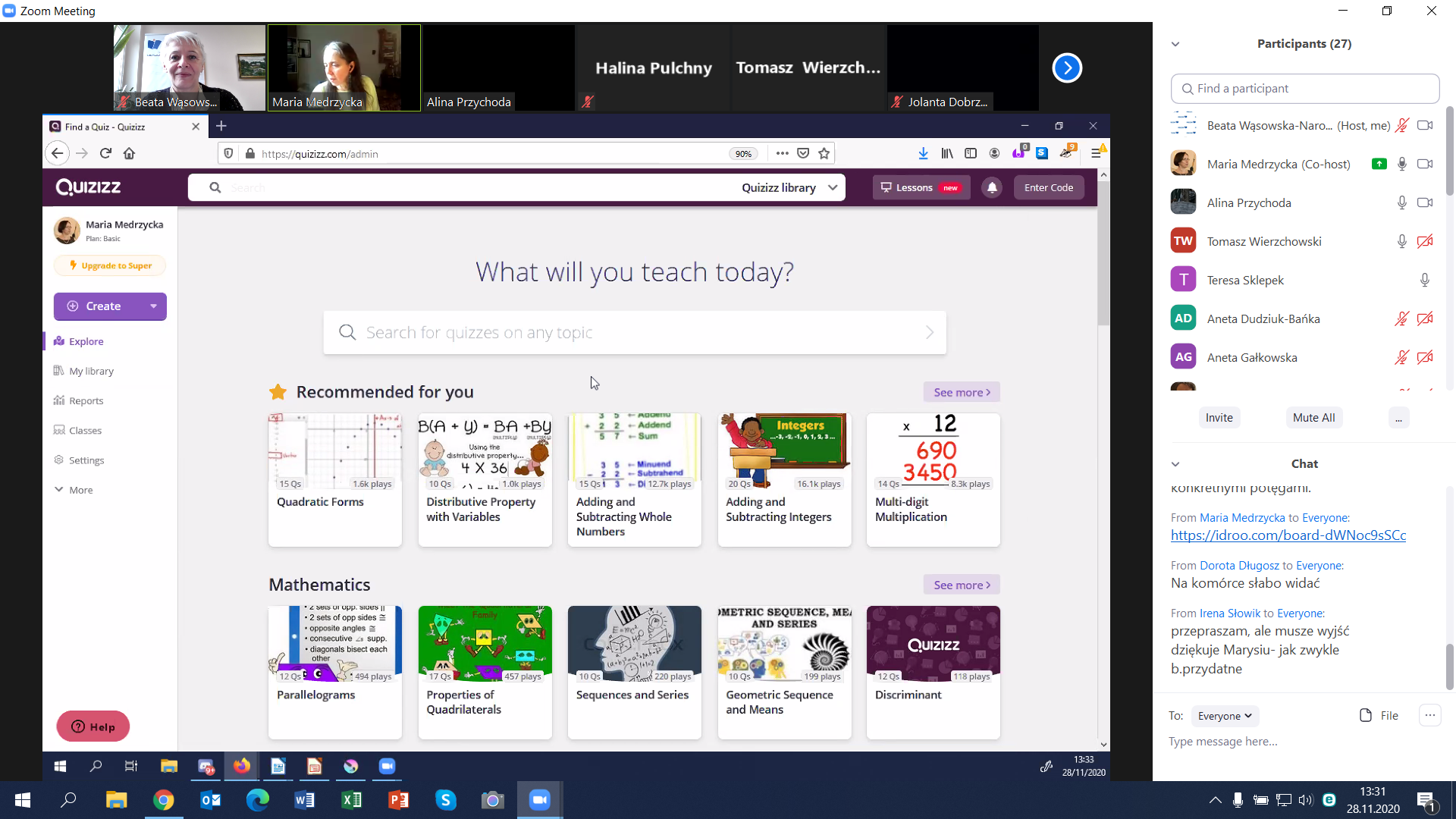Open the Quadratic Forms quiz card
The height and width of the screenshot is (819, 1456).
334,479
